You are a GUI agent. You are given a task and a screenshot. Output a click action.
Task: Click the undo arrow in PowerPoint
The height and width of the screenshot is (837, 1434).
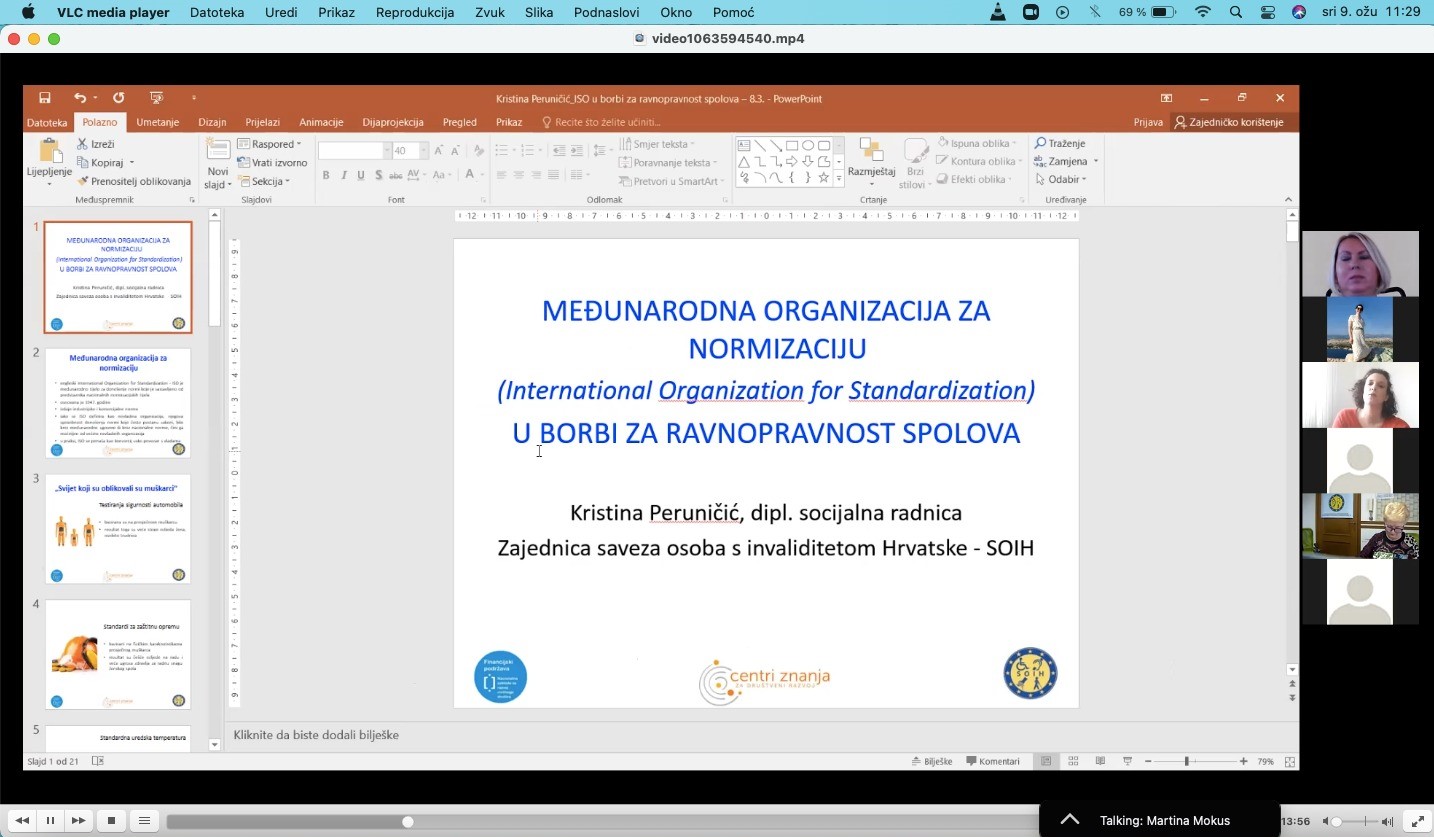click(x=79, y=98)
